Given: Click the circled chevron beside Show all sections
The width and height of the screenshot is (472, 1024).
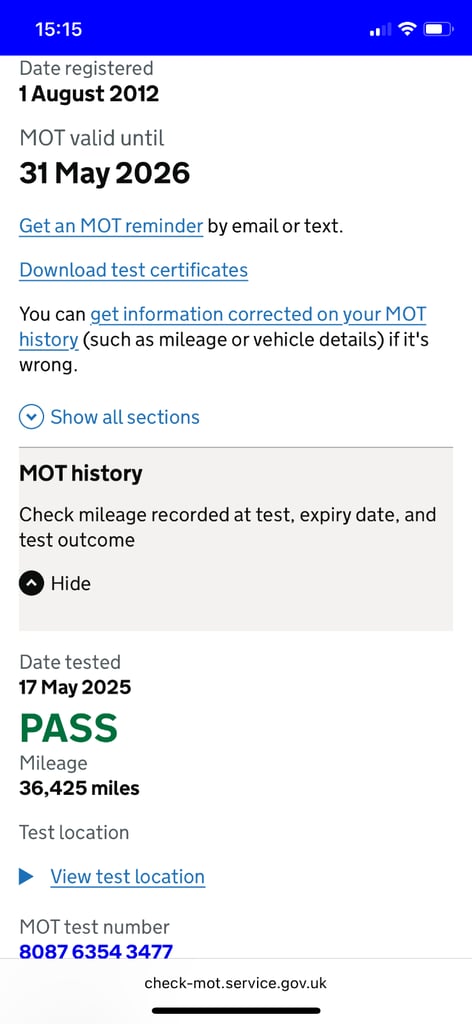Looking at the screenshot, I should click(31, 417).
